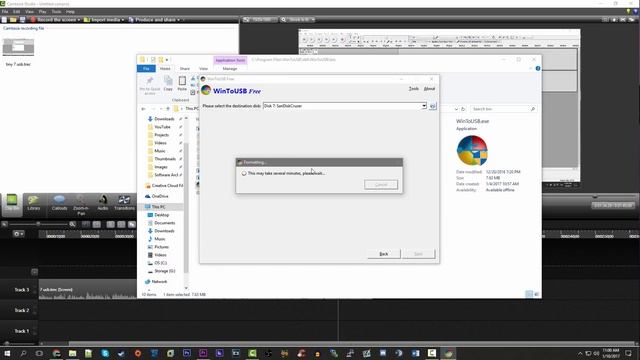Open taskbar search icon
640x360 pixels.
tap(23, 353)
